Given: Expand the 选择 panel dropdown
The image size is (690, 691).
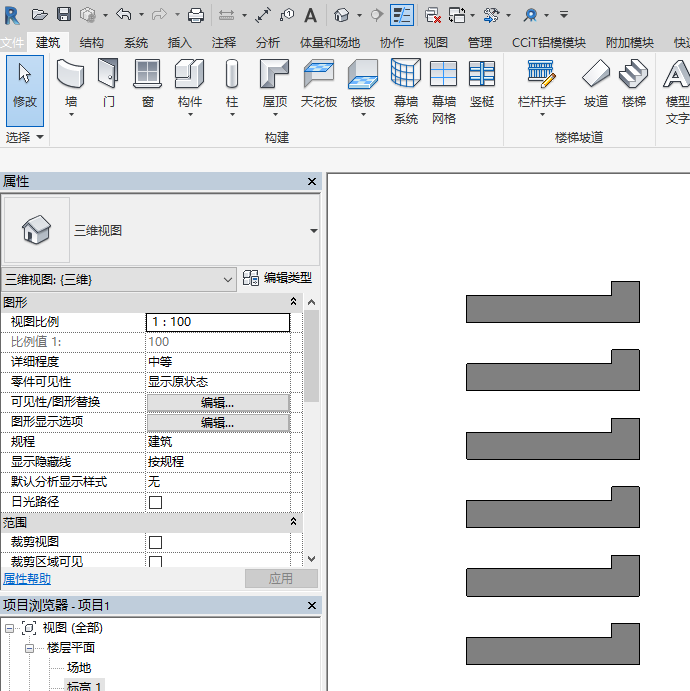Looking at the screenshot, I should [25, 137].
